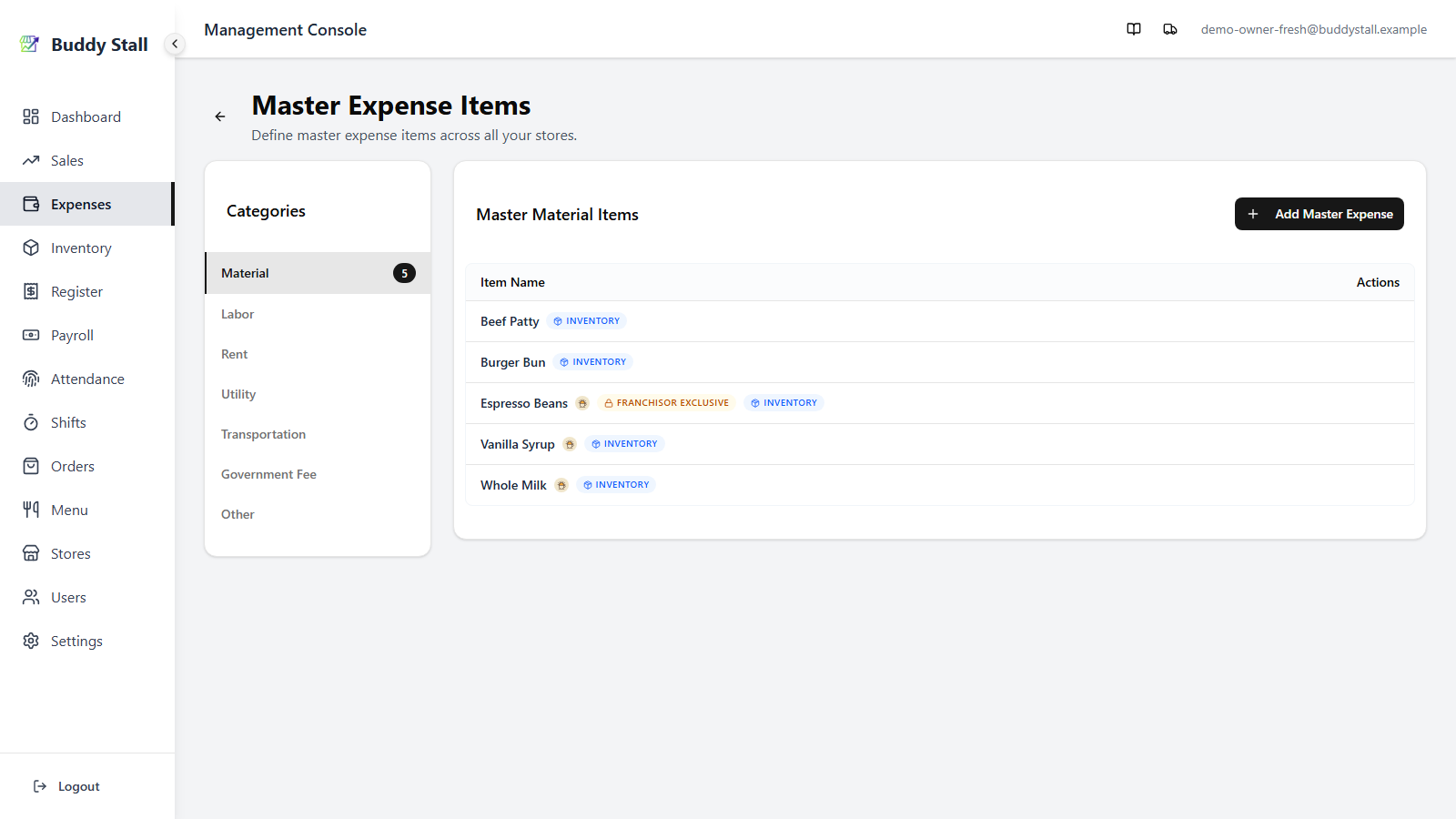The width and height of the screenshot is (1456, 819).
Task: Click the Espresso Beans item name
Action: tap(524, 403)
